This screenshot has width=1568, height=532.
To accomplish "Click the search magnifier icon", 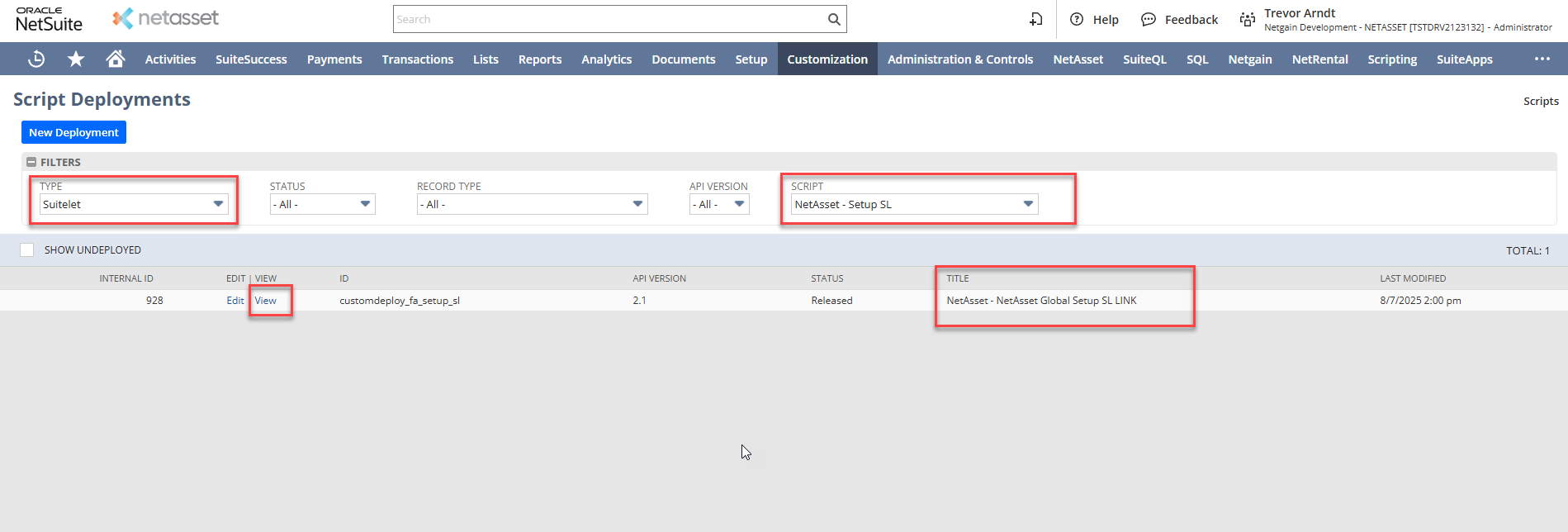I will pos(834,19).
